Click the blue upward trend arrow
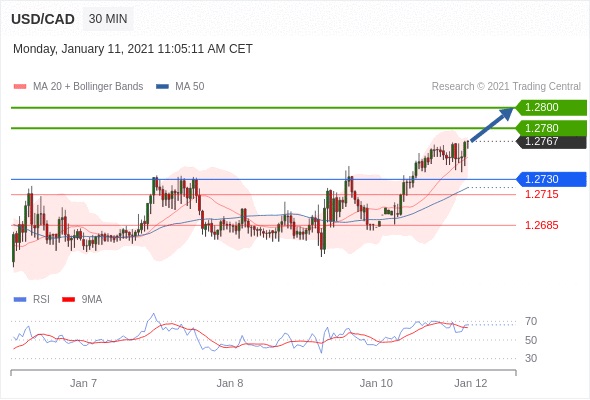Viewport: 590px width, 400px height. click(492, 125)
